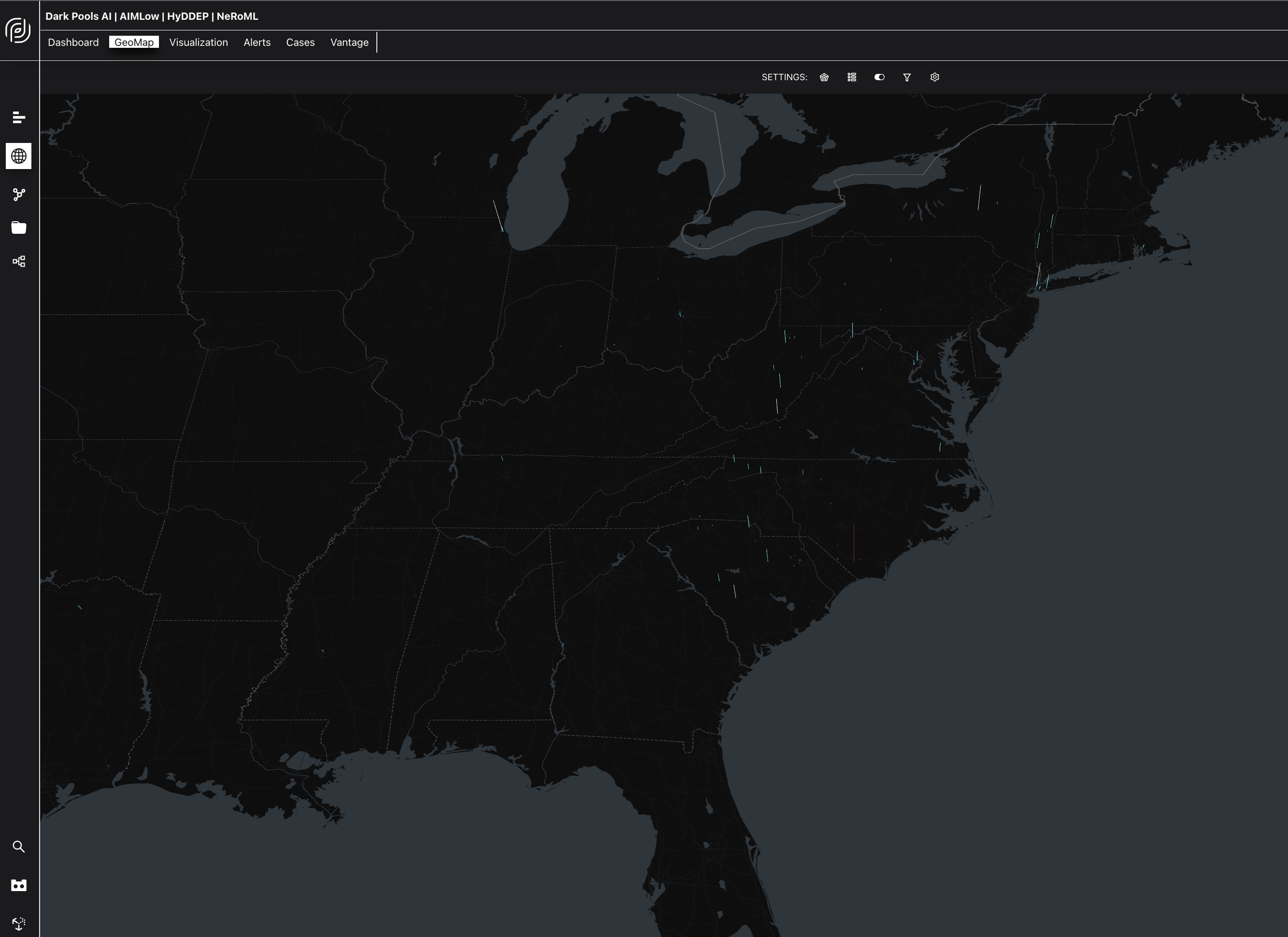Viewport: 1288px width, 937px height.
Task: Select the GeoMap tab
Action: click(x=134, y=43)
